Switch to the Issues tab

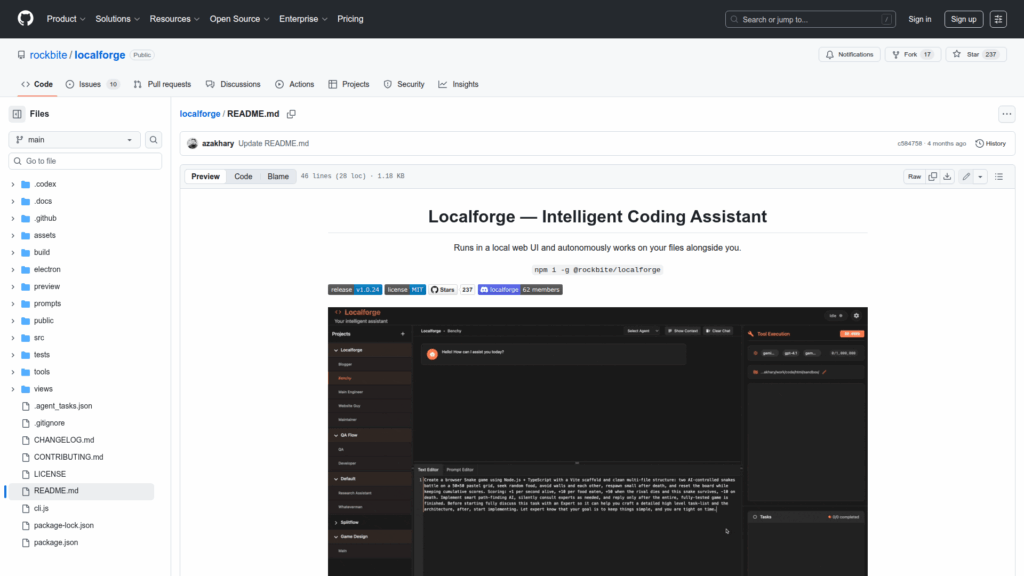click(93, 84)
